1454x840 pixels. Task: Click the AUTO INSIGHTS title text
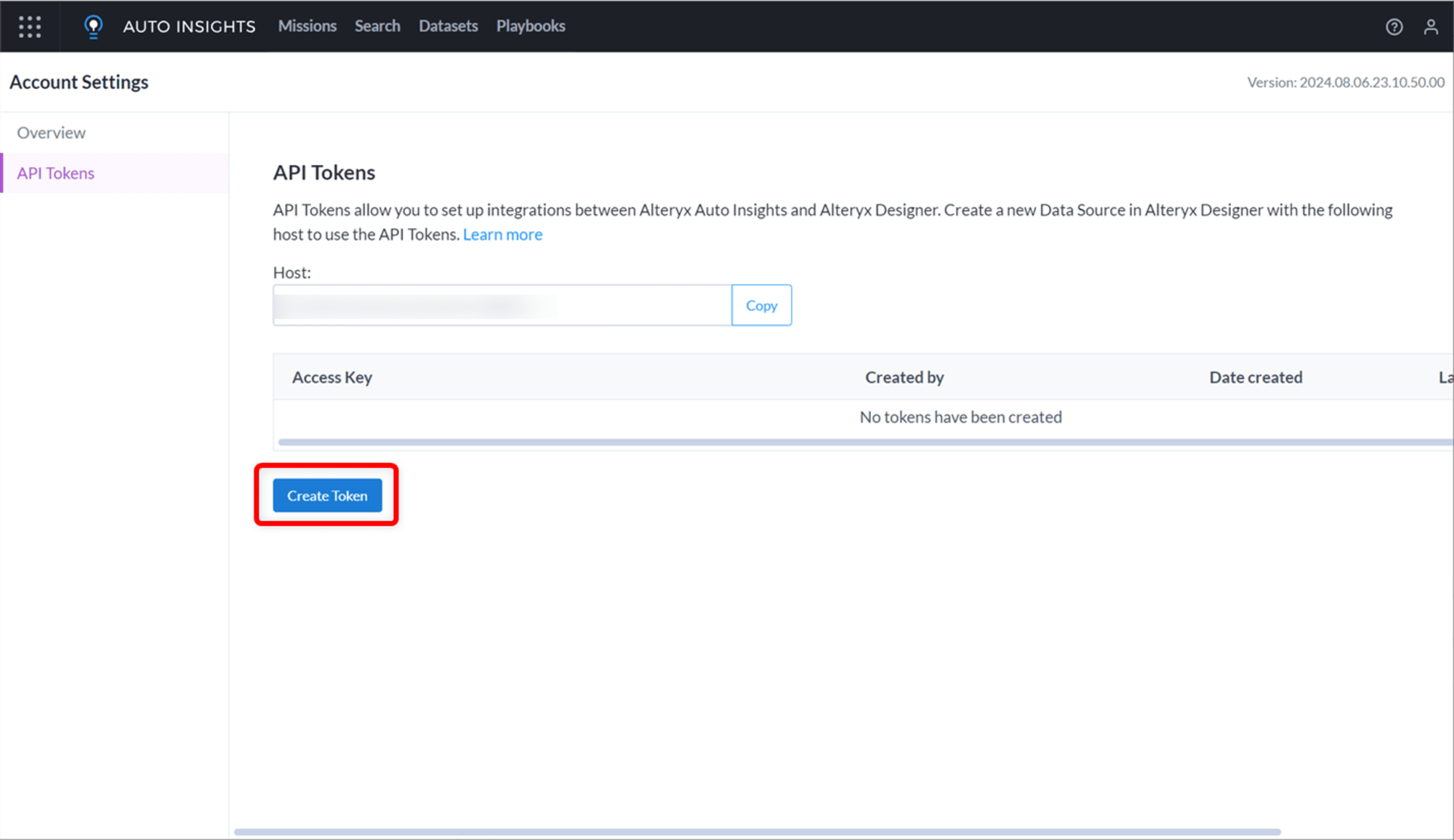click(189, 27)
